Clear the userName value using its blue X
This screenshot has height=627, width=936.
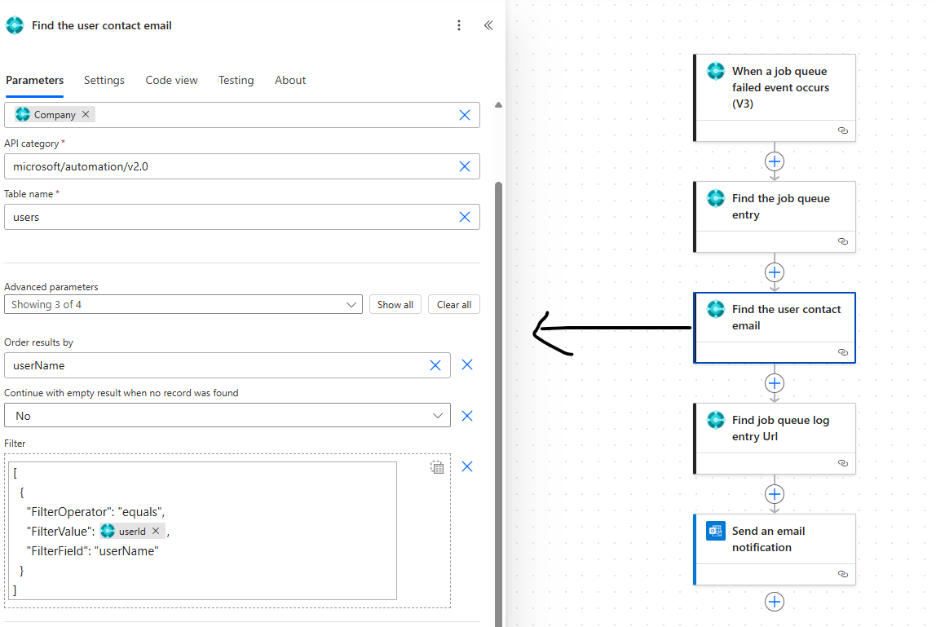[435, 365]
